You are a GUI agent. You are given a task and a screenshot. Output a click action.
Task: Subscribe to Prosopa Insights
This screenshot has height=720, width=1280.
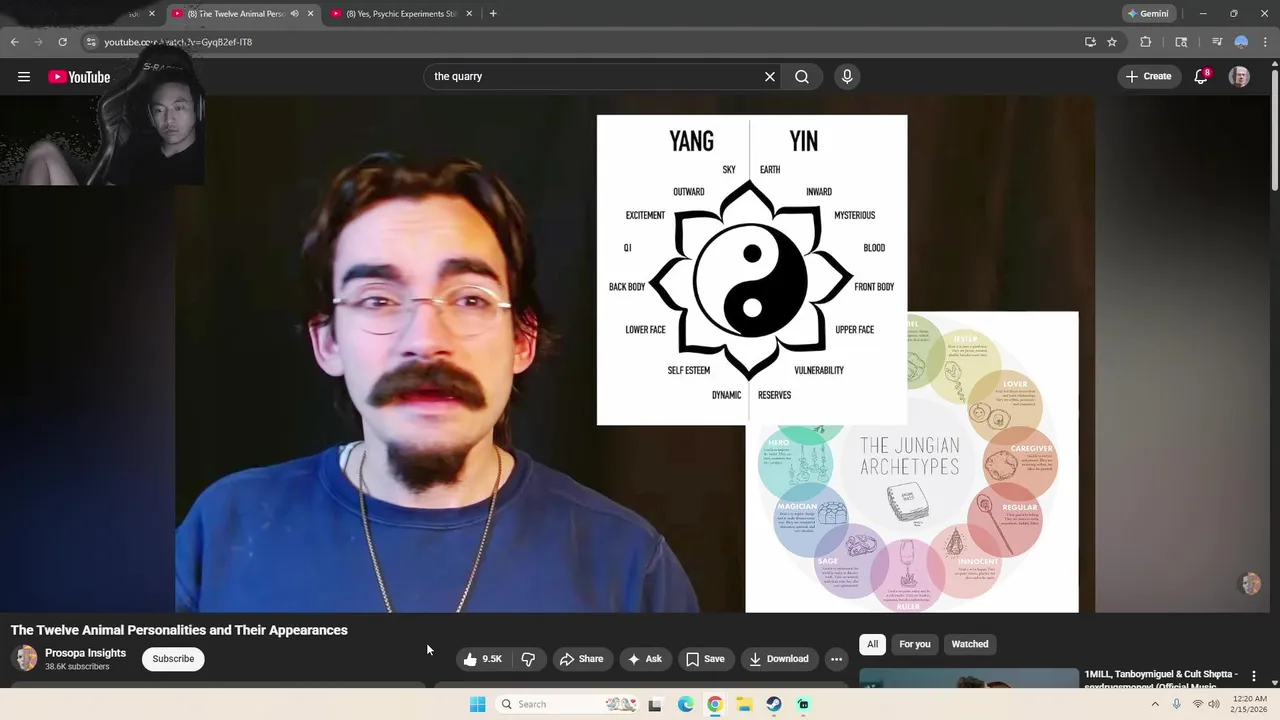coord(173,659)
